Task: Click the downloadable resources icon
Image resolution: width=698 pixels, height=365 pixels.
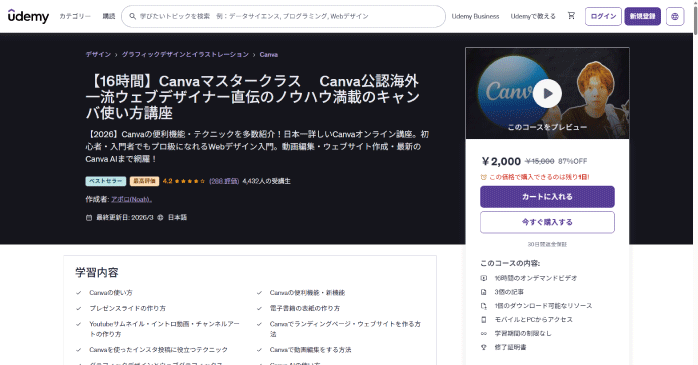Action: (x=483, y=305)
